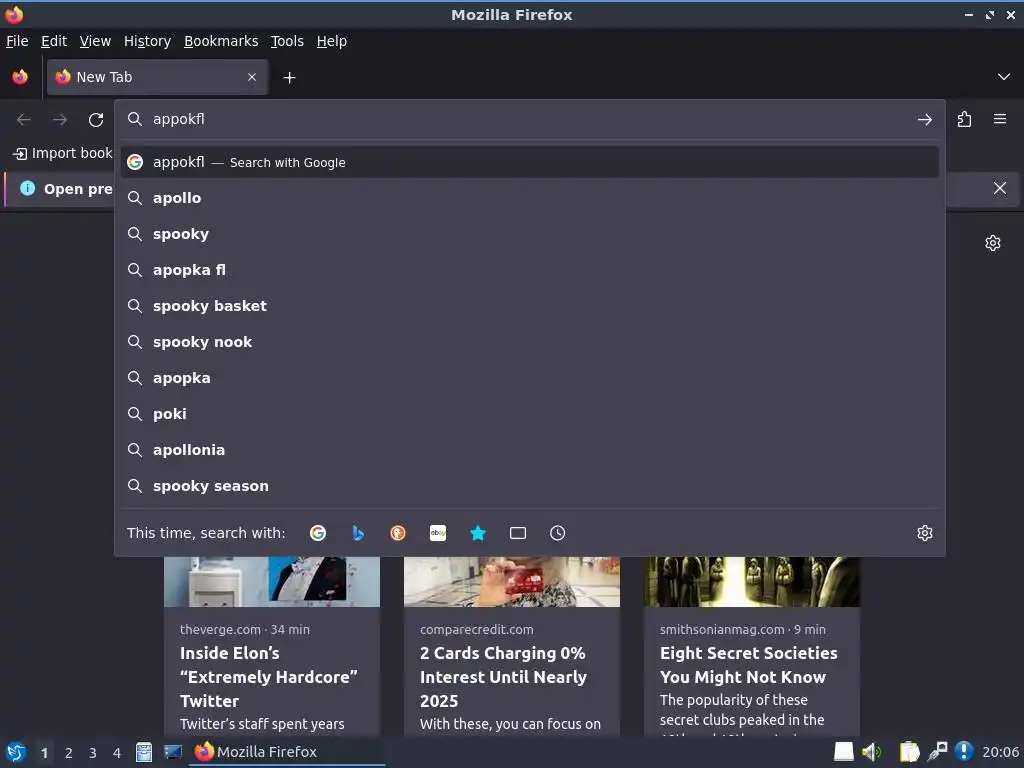The image size is (1024, 768).
Task: Select the spooky nook suggestion
Action: 530,342
